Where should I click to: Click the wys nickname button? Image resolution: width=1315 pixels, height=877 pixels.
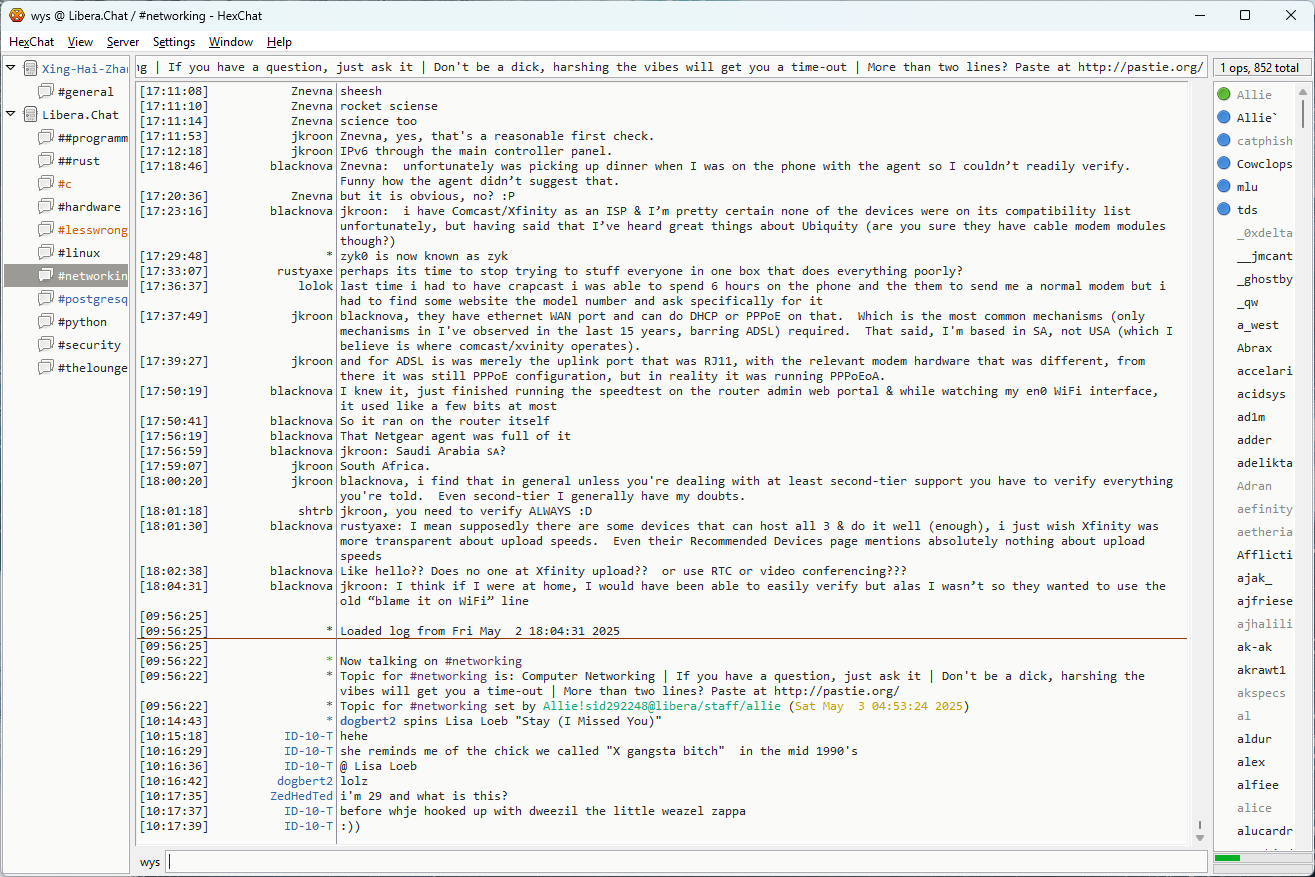tap(150, 862)
